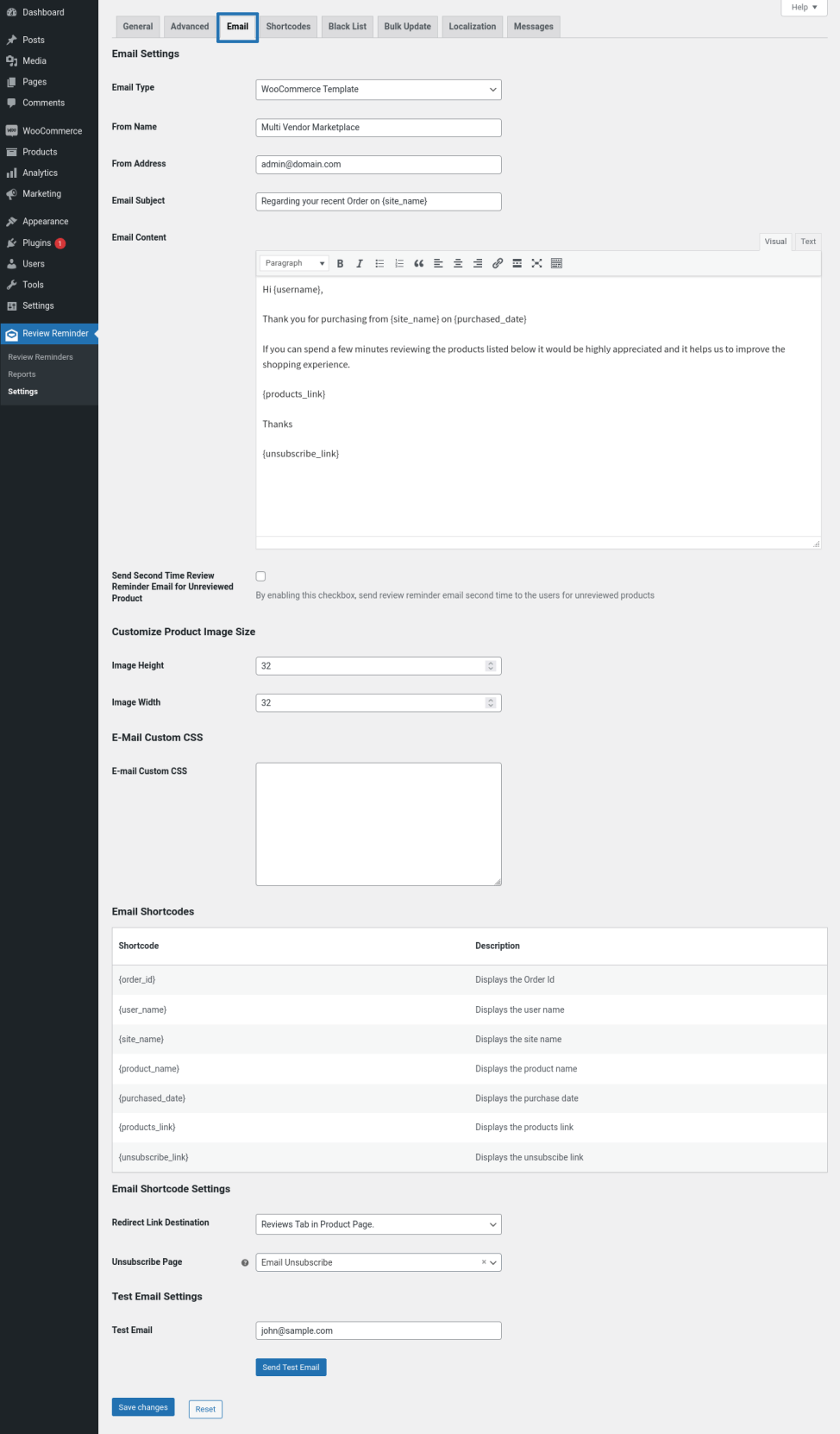
Task: Switch to the General tab
Action: click(138, 27)
